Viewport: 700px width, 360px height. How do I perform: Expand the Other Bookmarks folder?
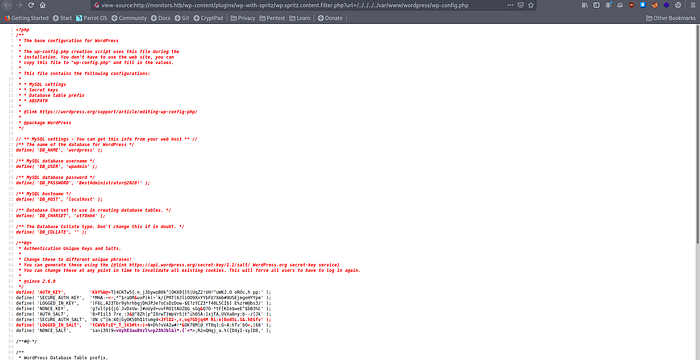point(671,18)
